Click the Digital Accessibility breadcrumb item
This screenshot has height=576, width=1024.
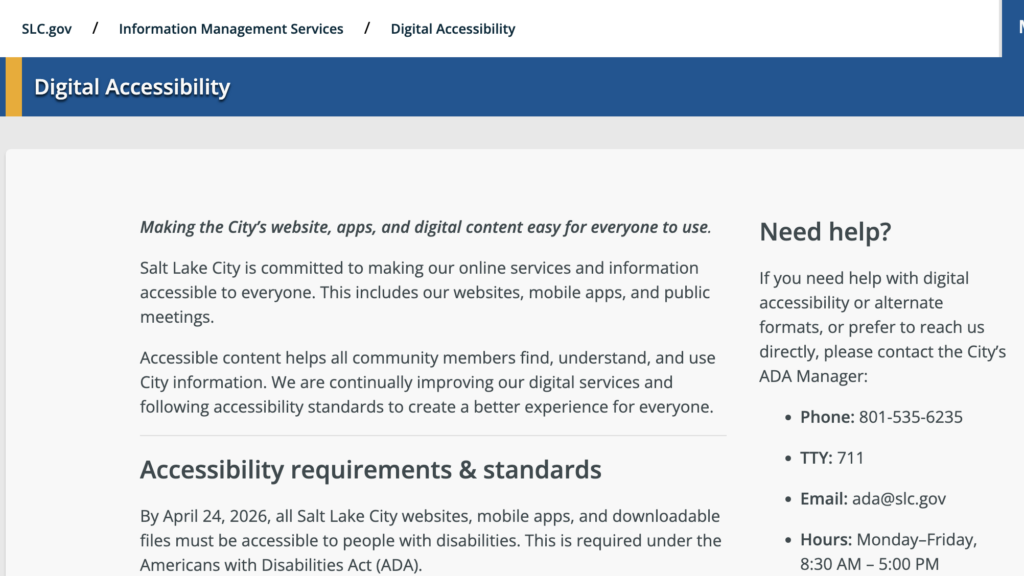(453, 29)
